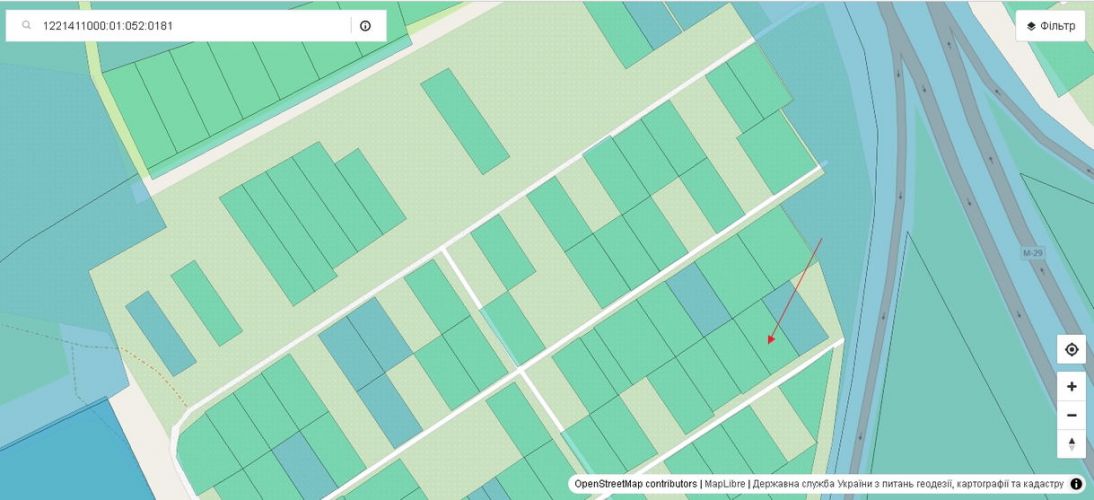Select the small blue standalone parcel at far left
1094x500 pixels.
click(x=160, y=333)
